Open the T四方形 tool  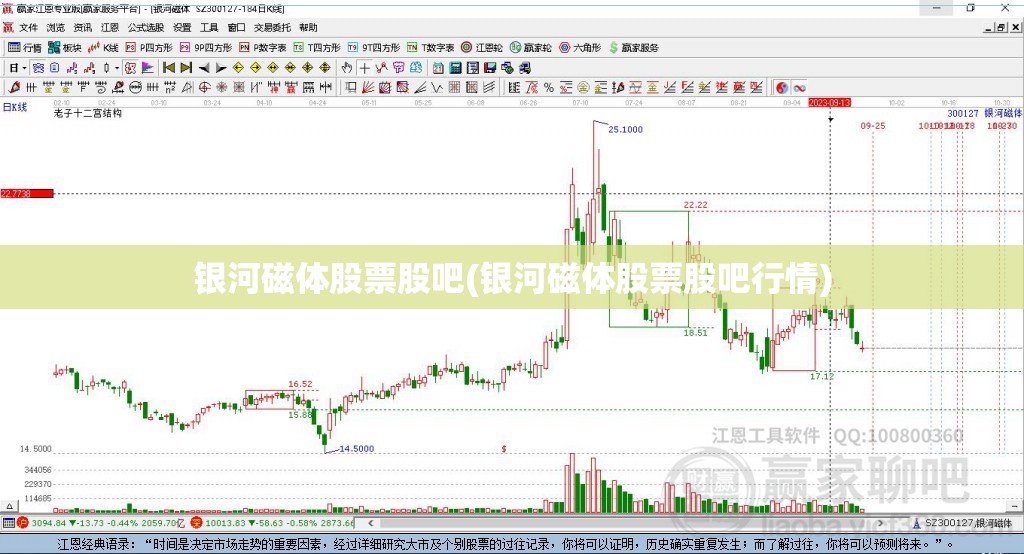317,48
